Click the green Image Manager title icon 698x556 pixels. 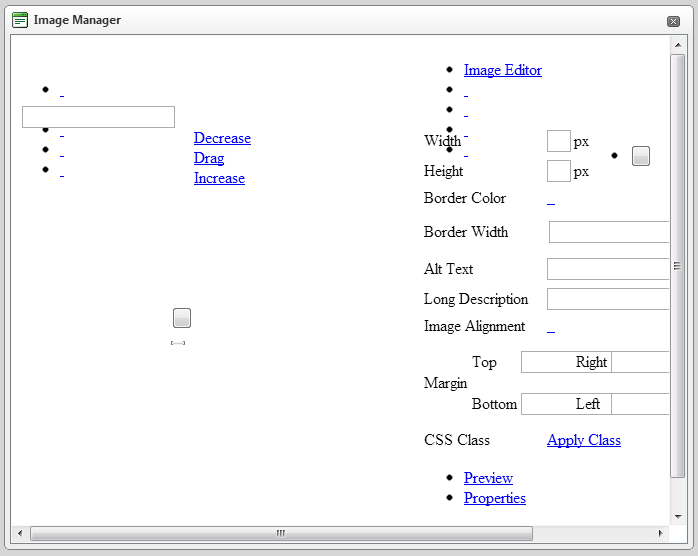[x=20, y=20]
